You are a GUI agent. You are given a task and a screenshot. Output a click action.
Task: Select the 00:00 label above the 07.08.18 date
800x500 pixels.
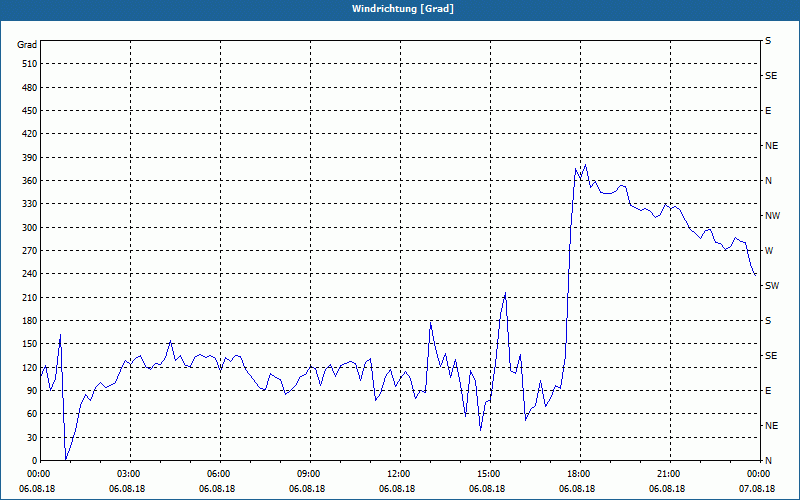[x=759, y=473]
